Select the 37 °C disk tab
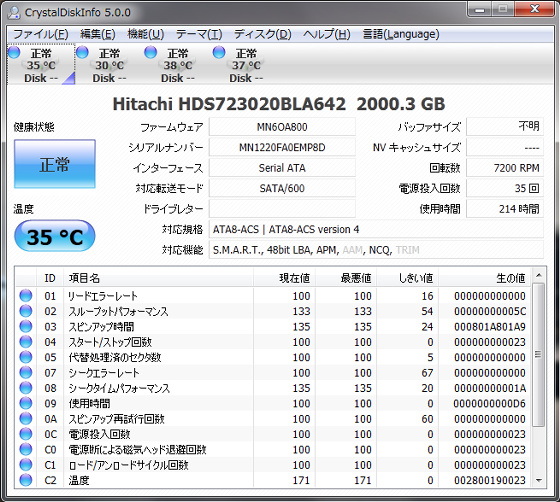Screen dimensions: 560x502 click(x=246, y=64)
